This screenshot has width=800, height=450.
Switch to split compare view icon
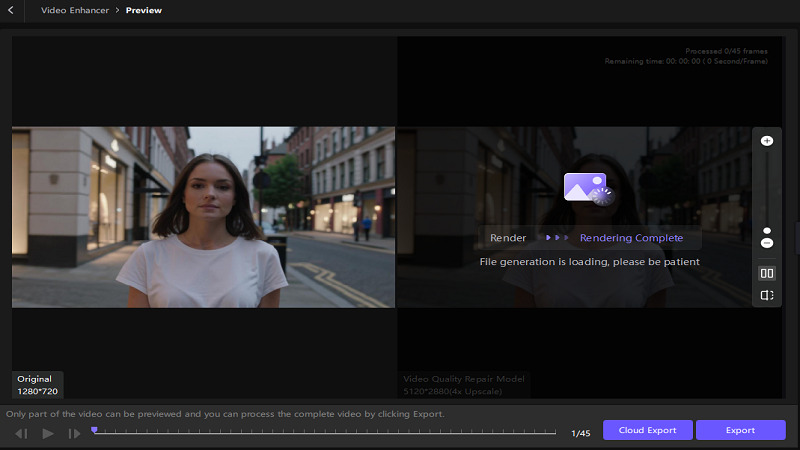[767, 295]
